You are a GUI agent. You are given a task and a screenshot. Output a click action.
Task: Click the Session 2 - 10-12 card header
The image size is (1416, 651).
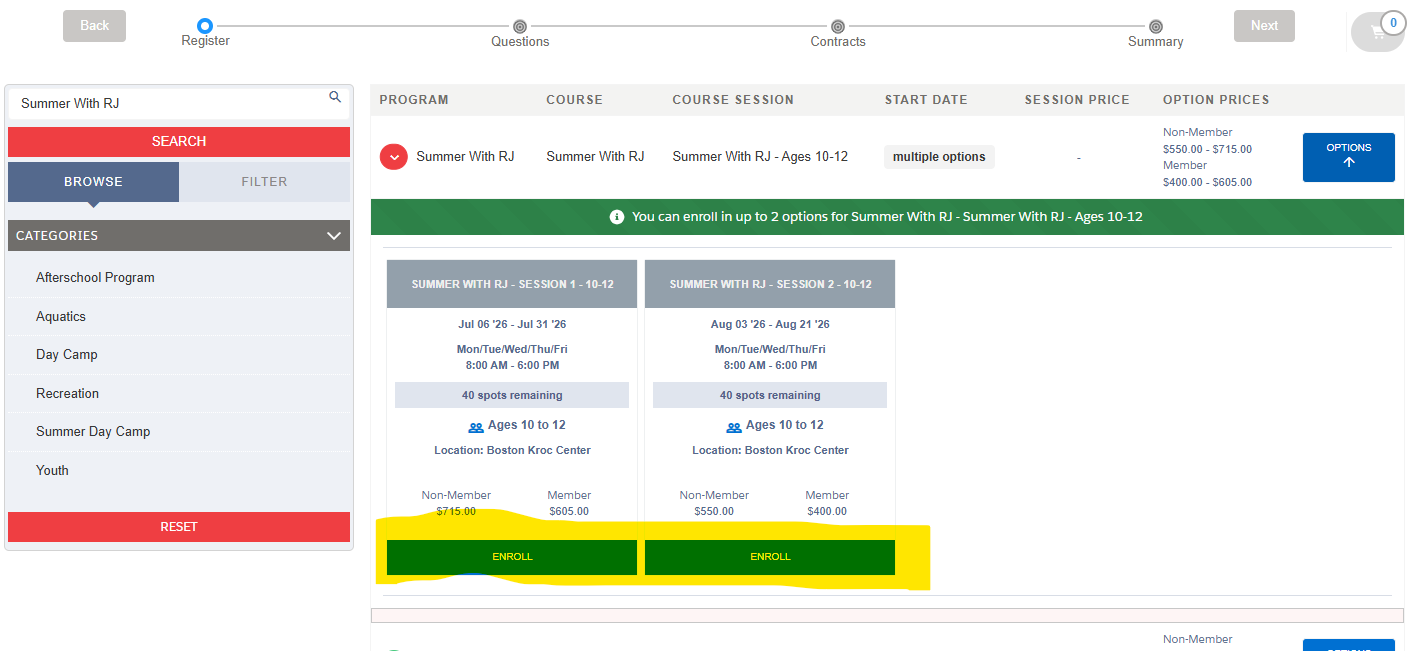pos(770,284)
